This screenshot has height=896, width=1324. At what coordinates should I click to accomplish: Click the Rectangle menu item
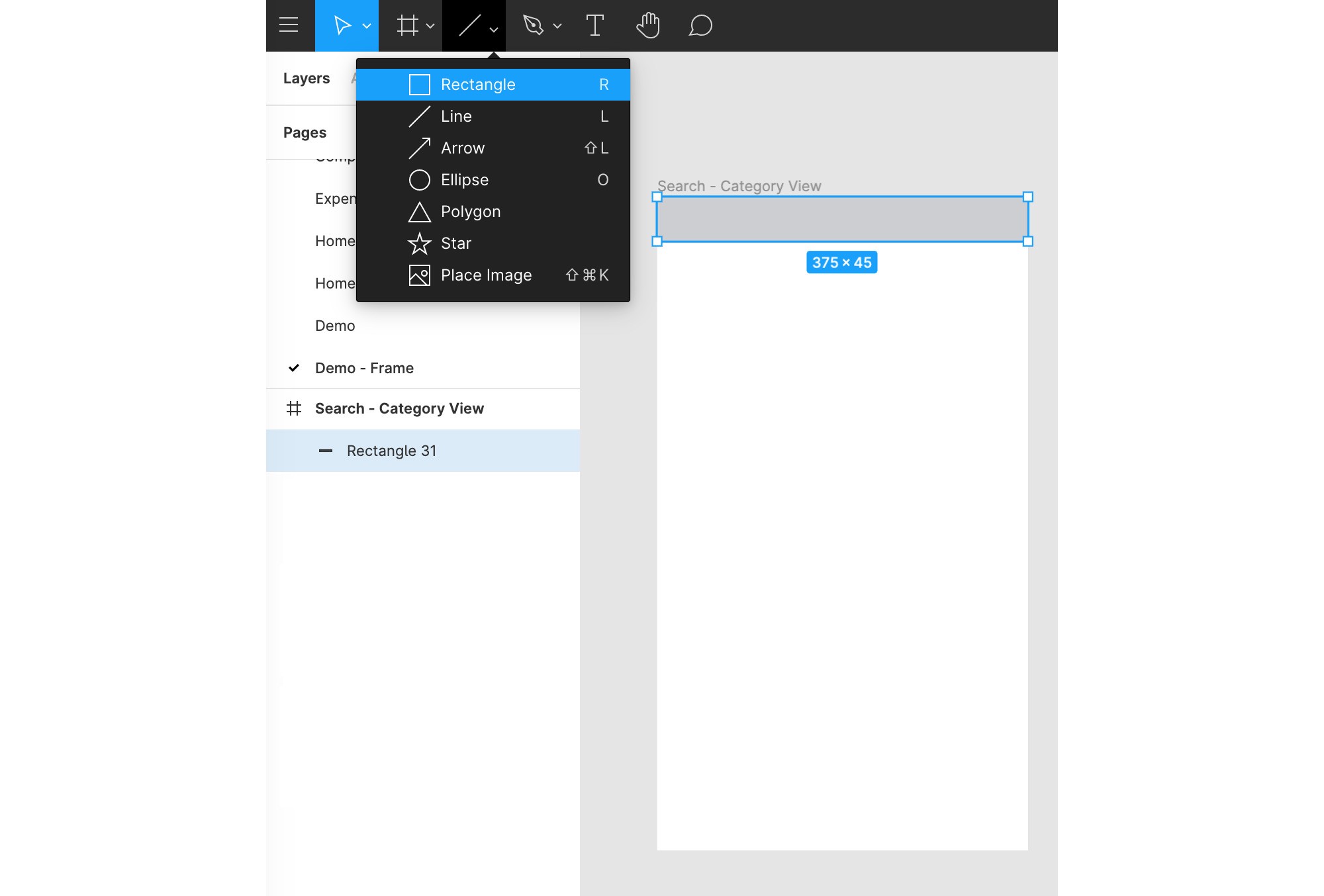point(493,84)
